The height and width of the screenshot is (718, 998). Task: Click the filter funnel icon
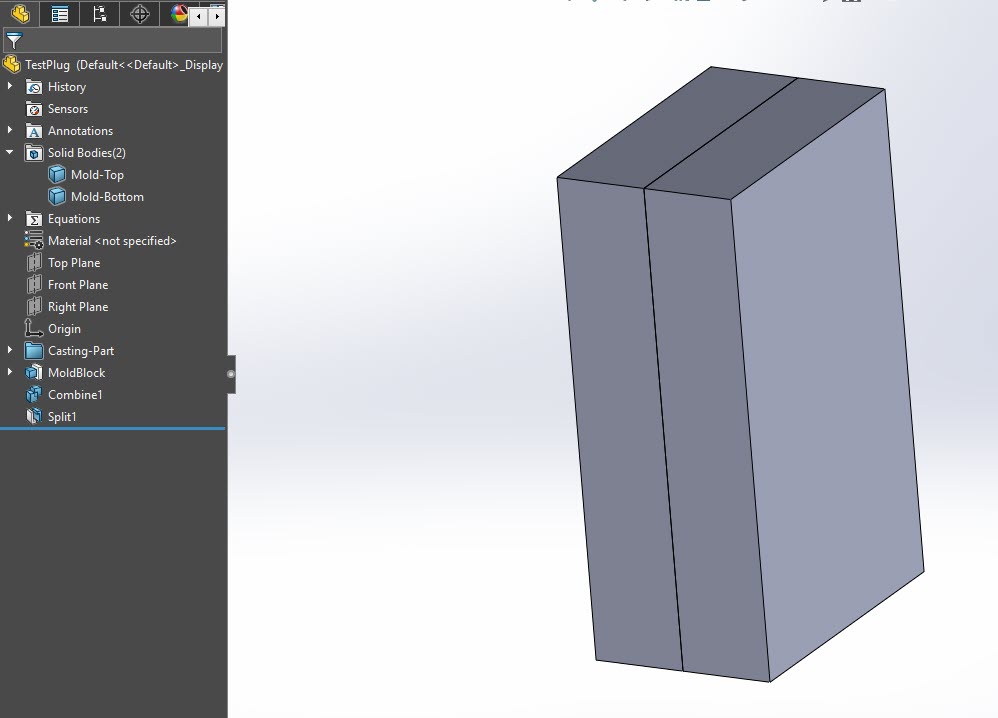tap(14, 41)
